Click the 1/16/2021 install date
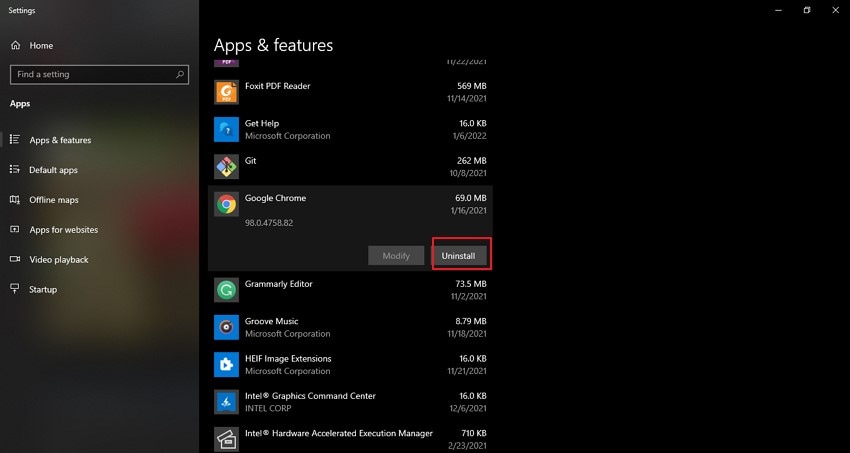 (469, 211)
